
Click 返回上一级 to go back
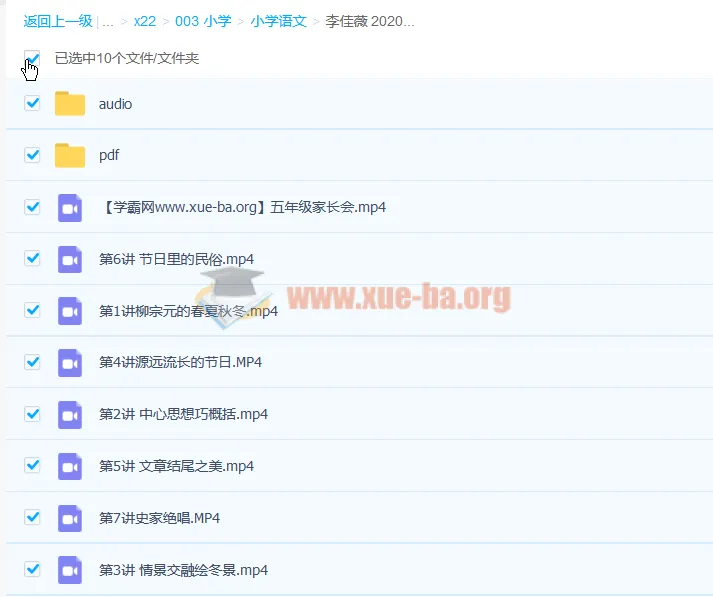pos(58,21)
